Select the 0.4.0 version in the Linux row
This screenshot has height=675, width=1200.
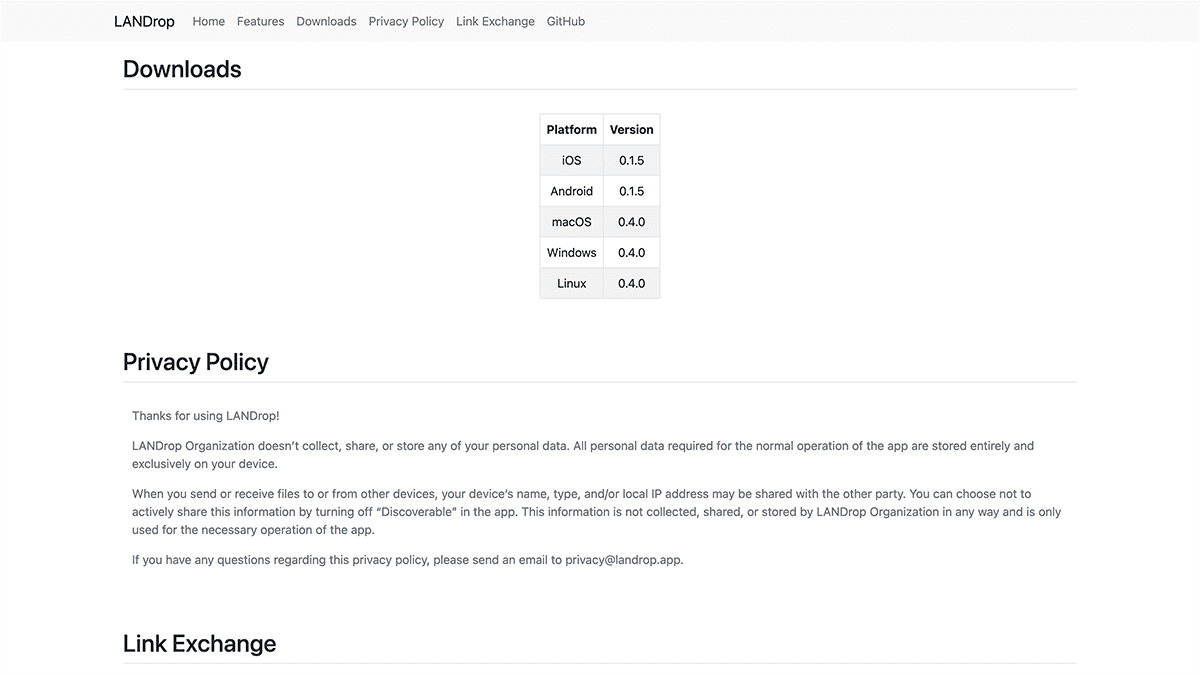631,284
